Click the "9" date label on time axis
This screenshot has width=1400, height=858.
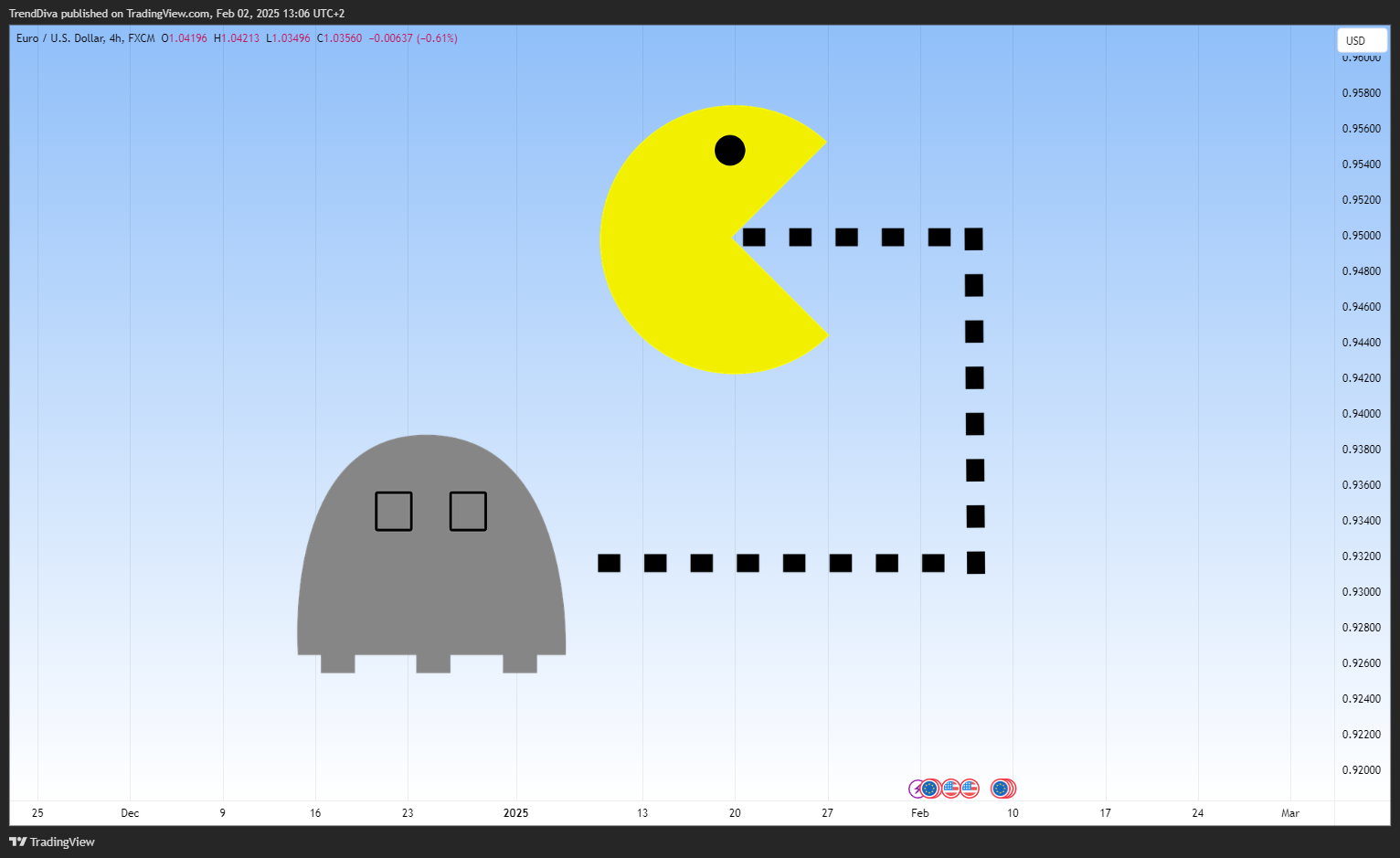click(223, 813)
